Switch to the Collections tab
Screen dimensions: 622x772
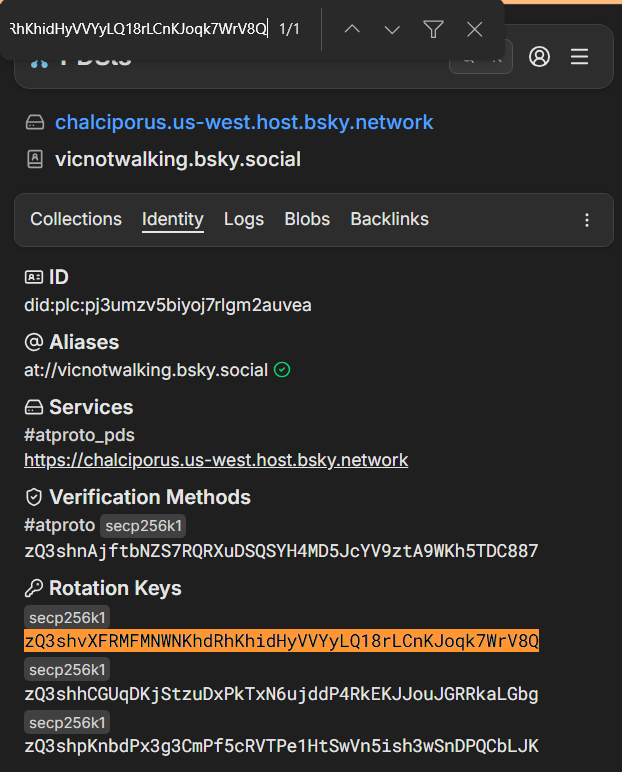(76, 219)
